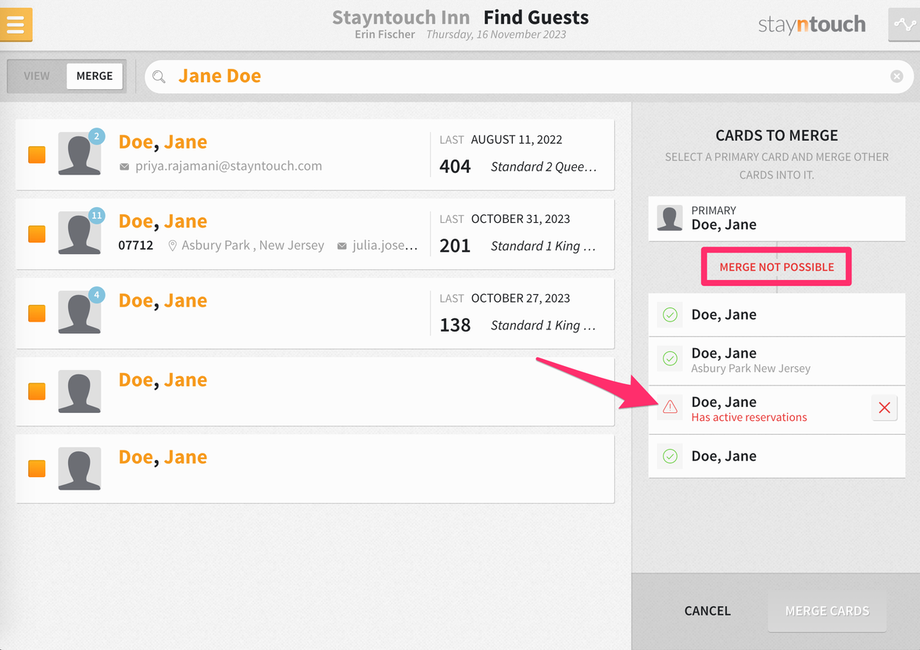920x650 pixels.
Task: Switch to VIEW mode
Action: (x=36, y=76)
